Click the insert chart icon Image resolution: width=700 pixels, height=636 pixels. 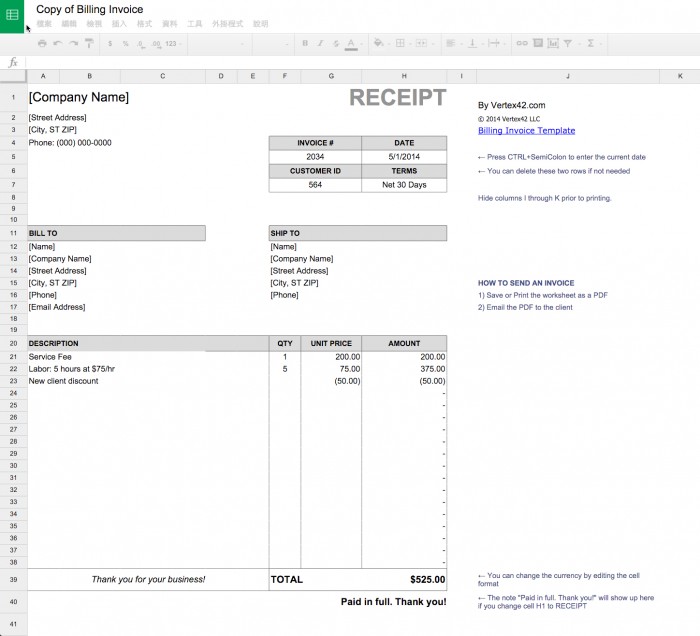[x=553, y=43]
